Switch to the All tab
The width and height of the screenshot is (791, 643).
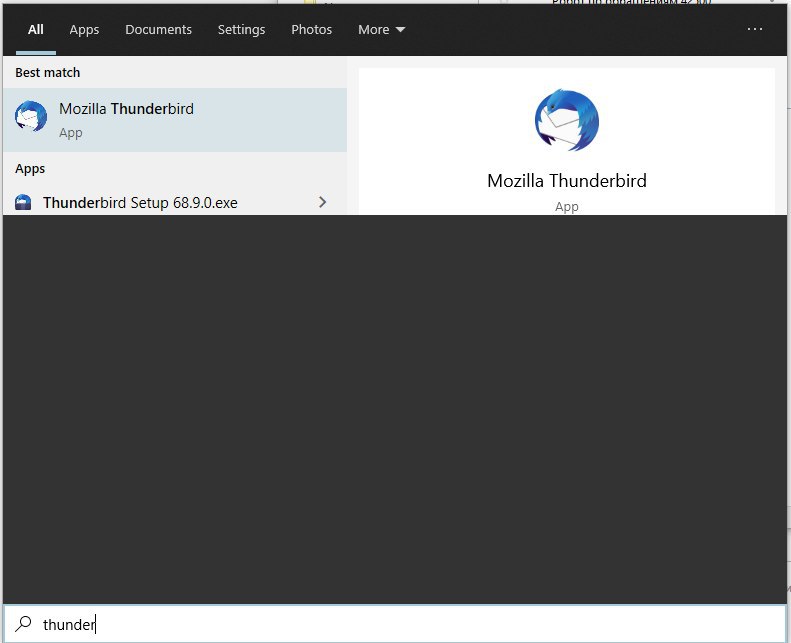pos(36,30)
